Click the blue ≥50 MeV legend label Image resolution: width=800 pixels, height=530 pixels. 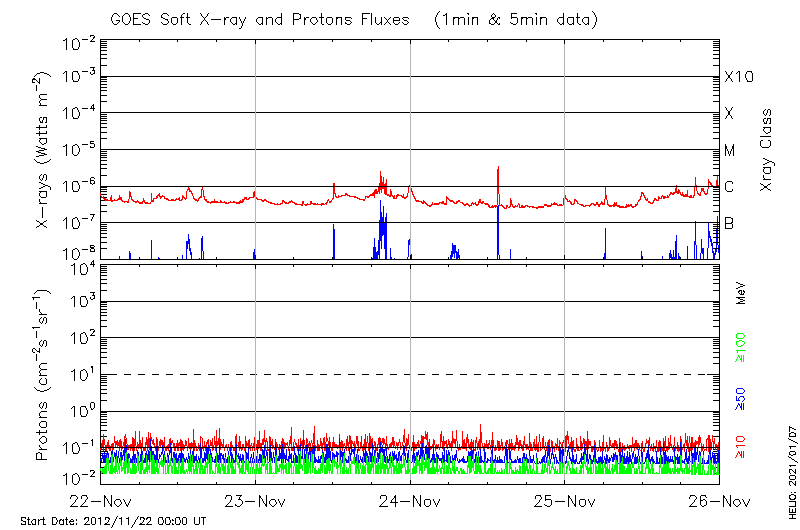pyautogui.click(x=741, y=399)
